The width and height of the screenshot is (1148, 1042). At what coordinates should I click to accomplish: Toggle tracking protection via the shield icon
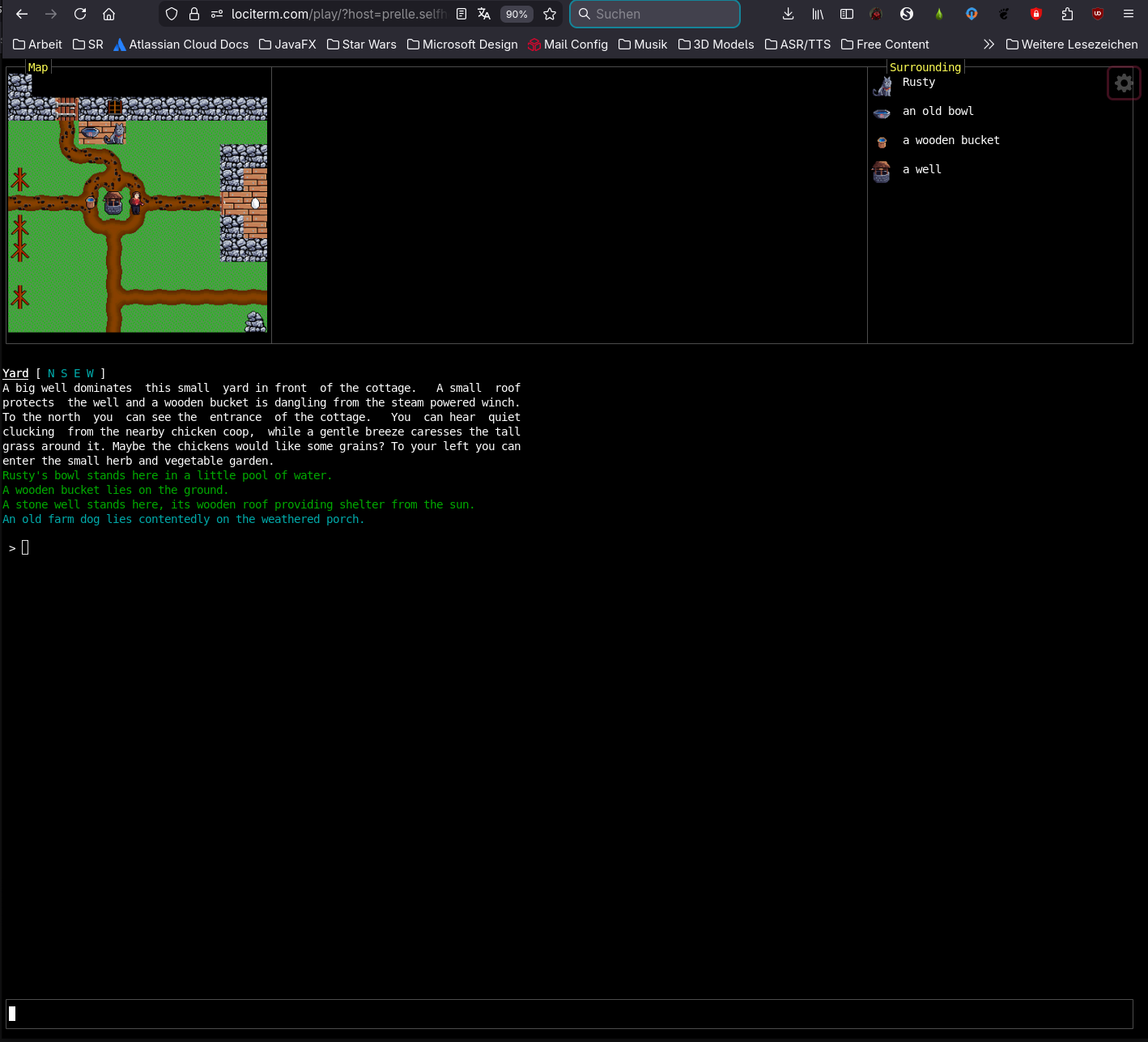(171, 14)
